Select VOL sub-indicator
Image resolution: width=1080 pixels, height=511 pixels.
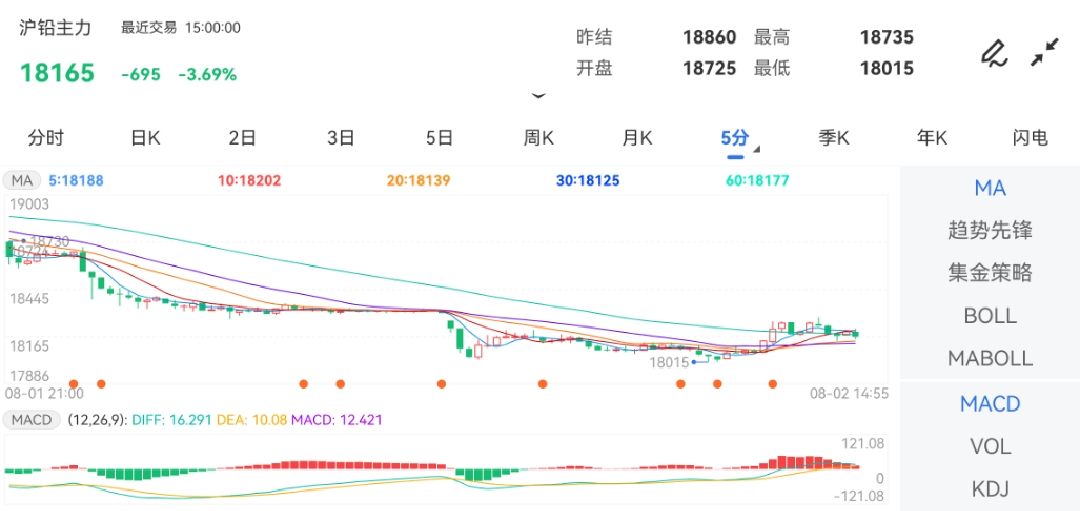tap(990, 447)
